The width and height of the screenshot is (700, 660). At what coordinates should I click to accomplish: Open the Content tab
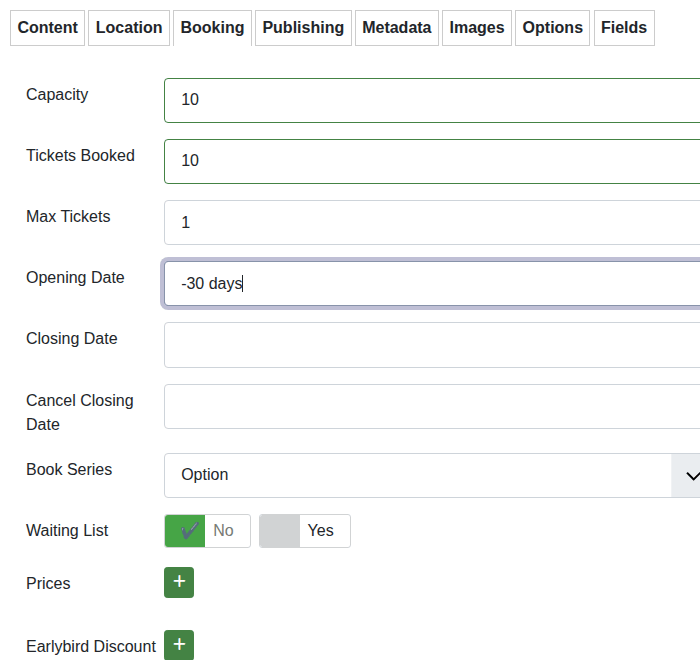[x=48, y=28]
